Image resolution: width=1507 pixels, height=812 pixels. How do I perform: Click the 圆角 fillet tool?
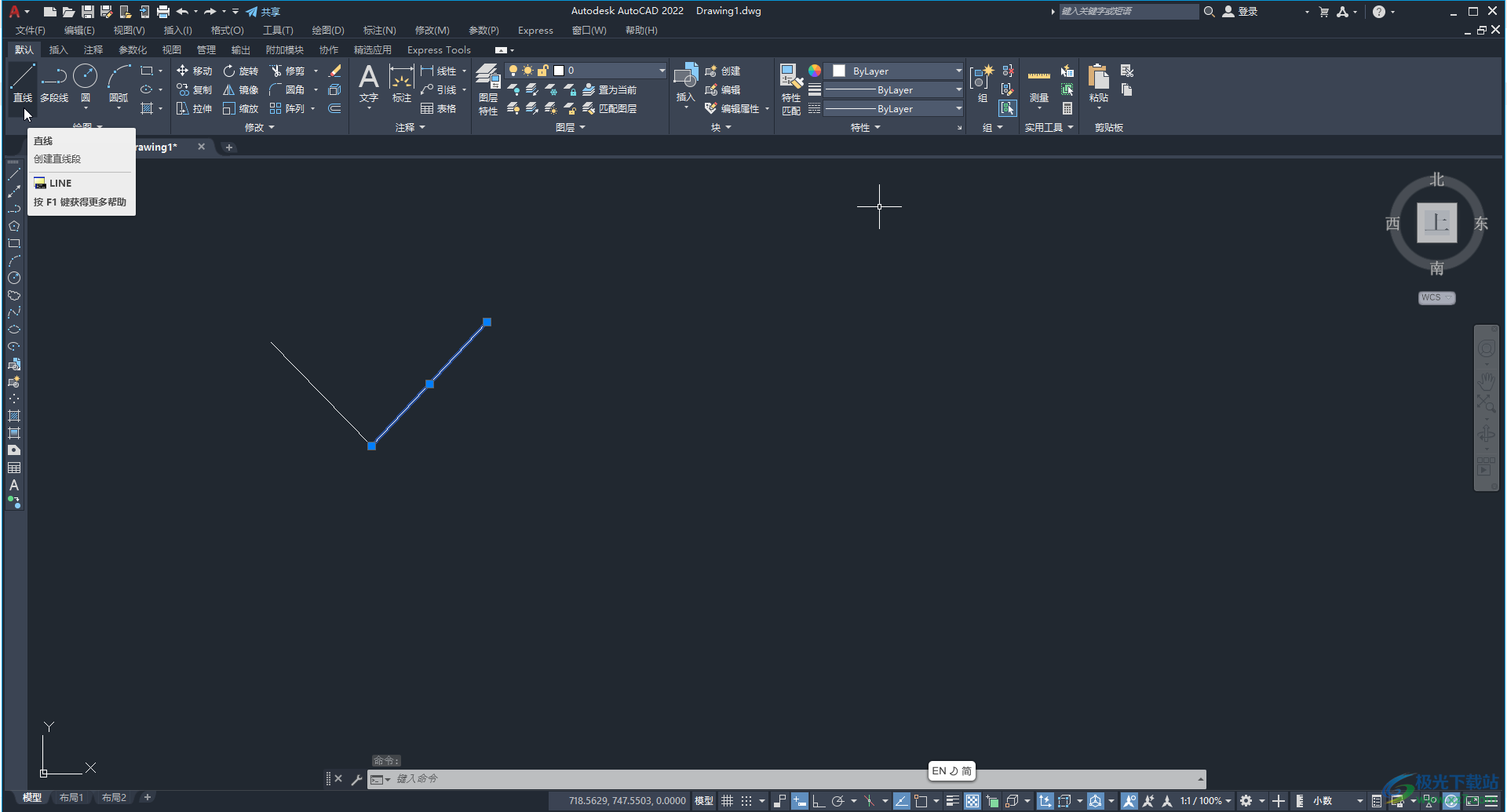pos(287,89)
